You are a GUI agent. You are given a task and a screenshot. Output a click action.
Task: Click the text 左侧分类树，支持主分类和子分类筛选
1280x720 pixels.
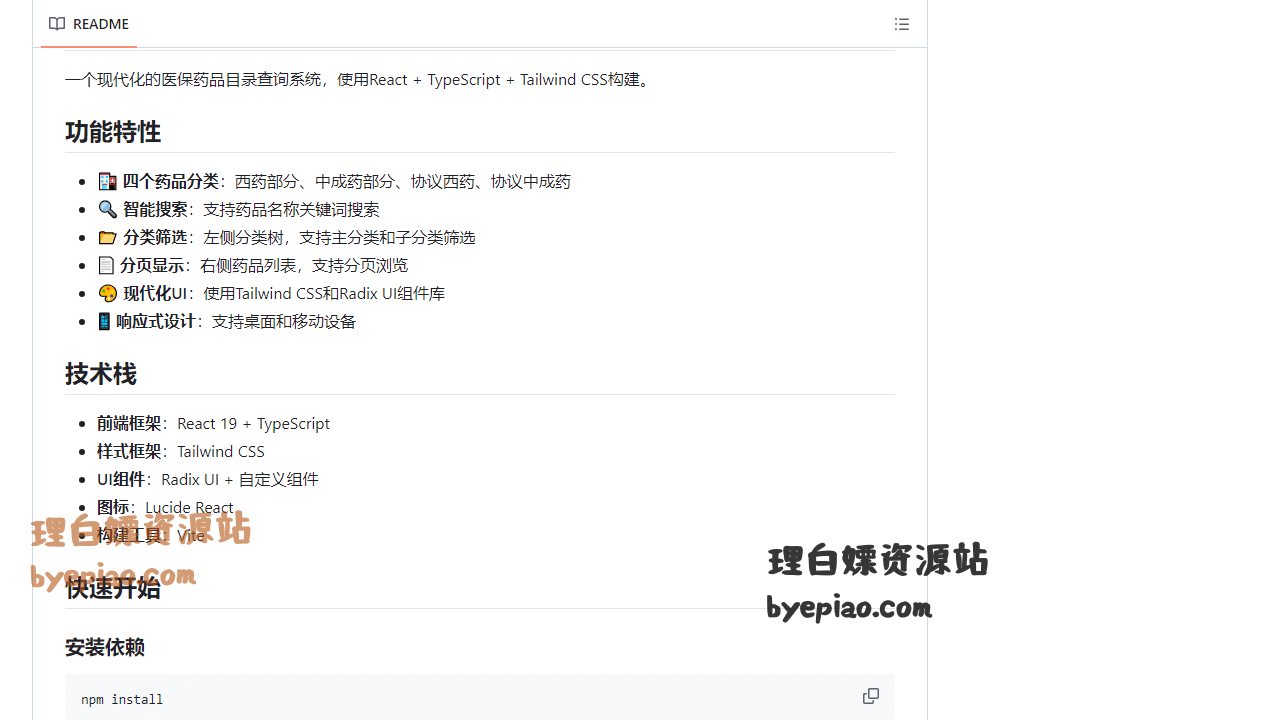coord(339,237)
